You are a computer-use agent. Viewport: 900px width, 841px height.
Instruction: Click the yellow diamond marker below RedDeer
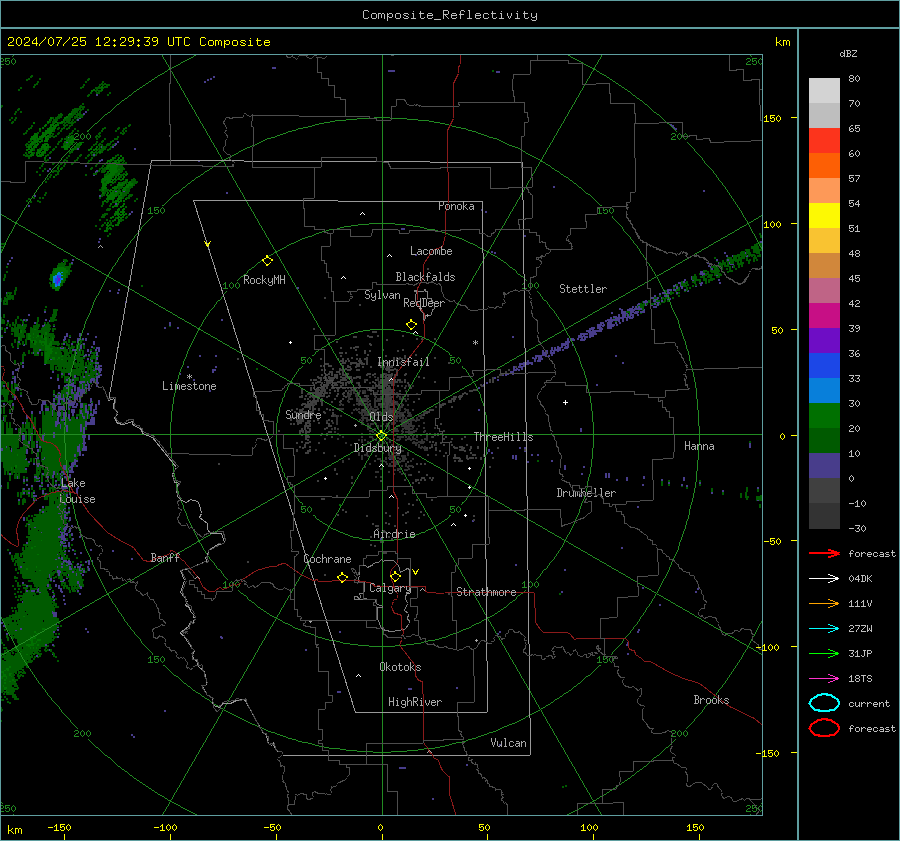tap(412, 325)
